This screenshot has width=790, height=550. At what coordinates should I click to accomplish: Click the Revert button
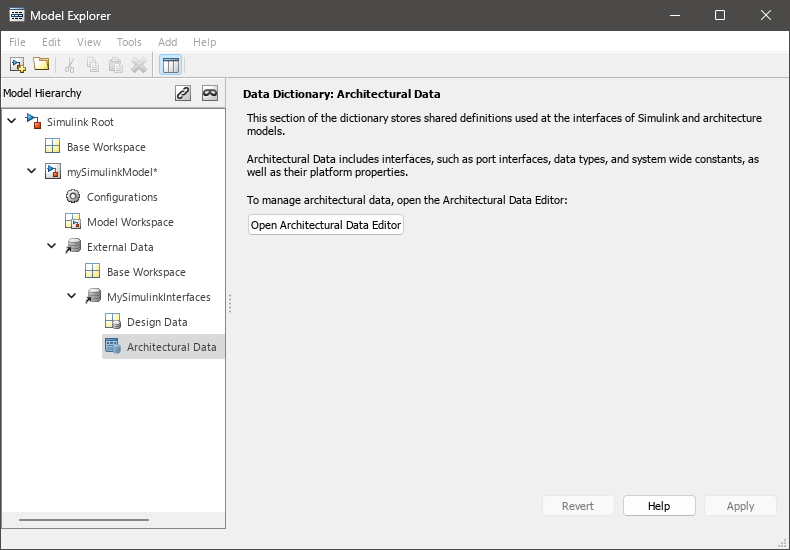coord(578,506)
